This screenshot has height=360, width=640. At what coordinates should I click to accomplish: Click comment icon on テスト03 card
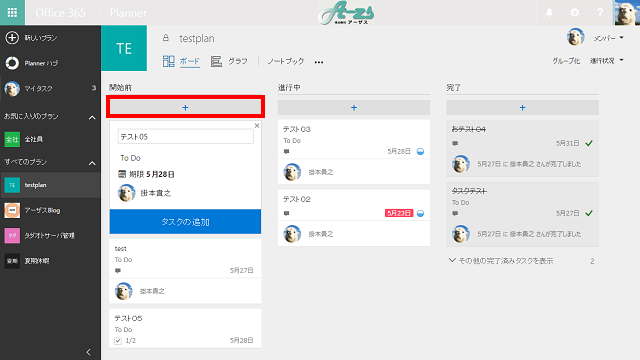pos(287,151)
